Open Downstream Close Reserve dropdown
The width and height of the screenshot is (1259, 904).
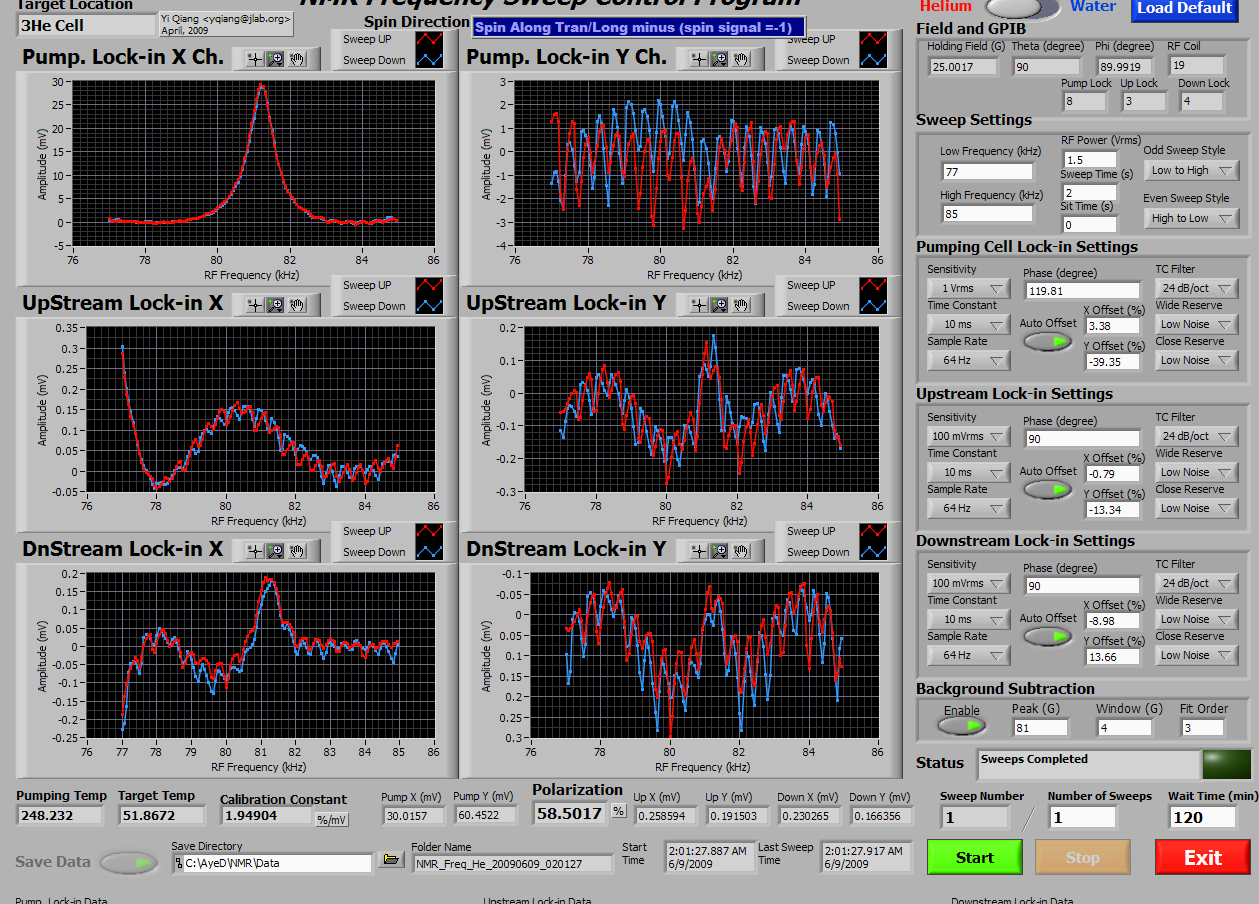(x=1197, y=655)
